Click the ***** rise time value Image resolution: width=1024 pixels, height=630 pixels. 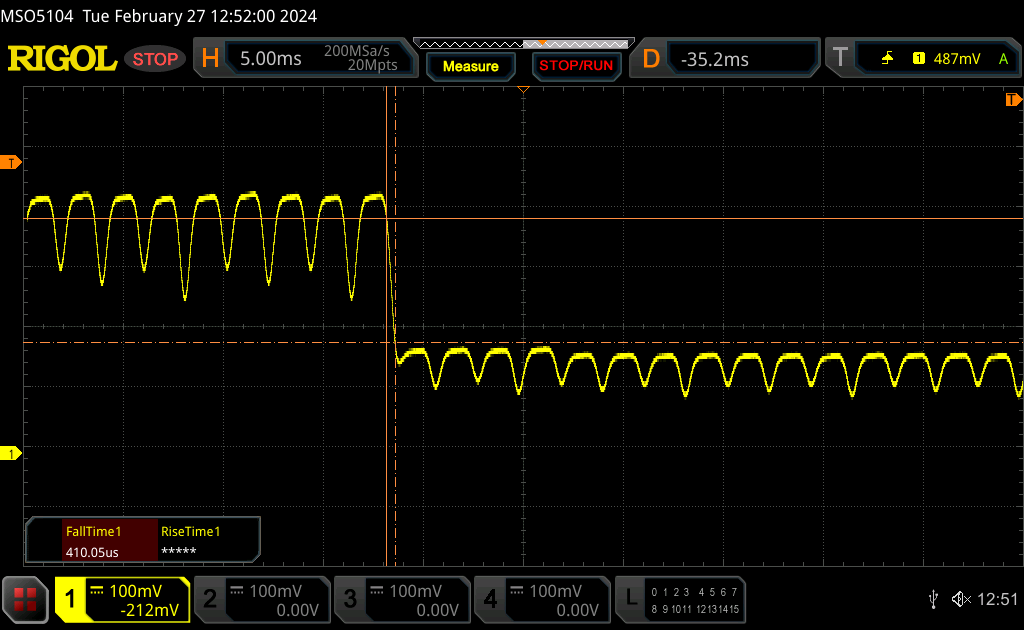(x=178, y=552)
